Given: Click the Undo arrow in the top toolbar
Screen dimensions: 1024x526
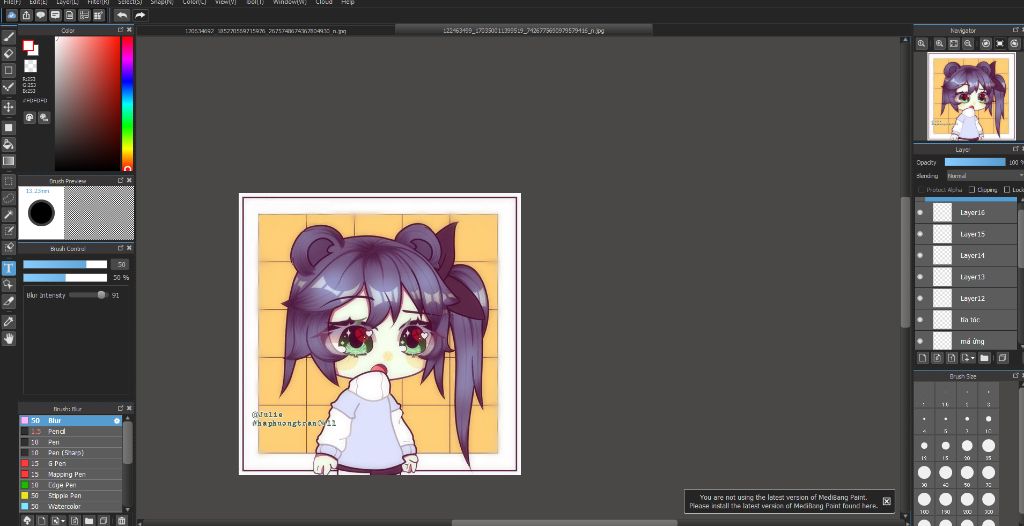Looking at the screenshot, I should tap(122, 15).
